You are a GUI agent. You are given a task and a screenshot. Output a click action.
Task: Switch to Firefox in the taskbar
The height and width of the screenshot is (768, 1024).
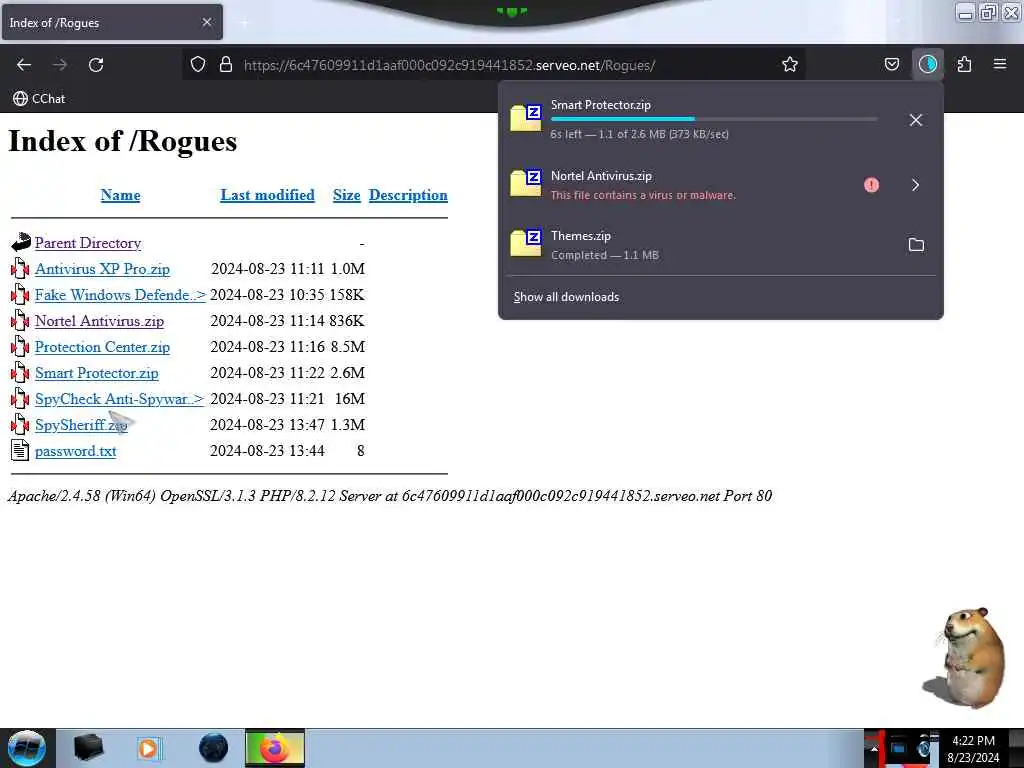275,748
